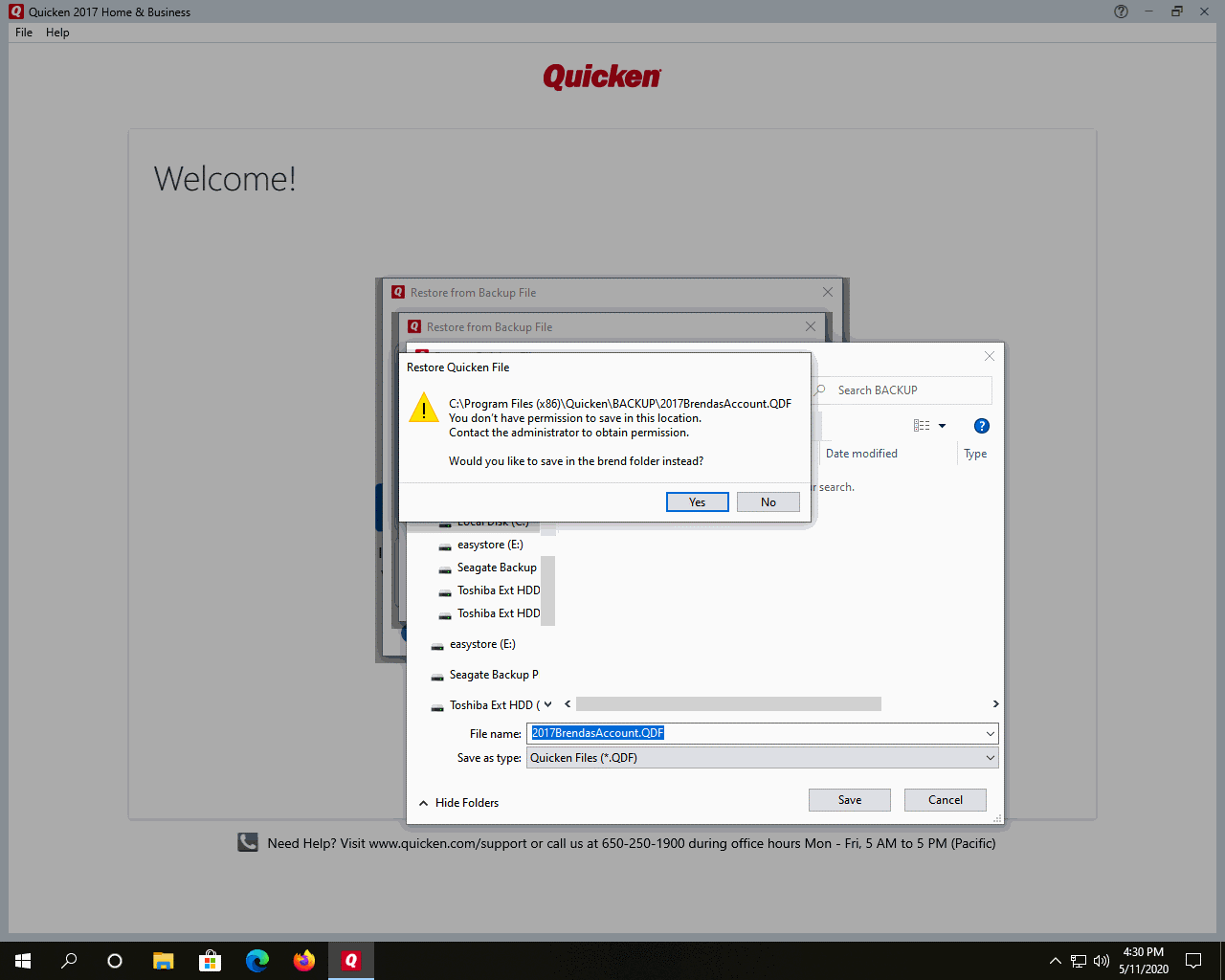Open Windows Start menu
Image resolution: width=1225 pixels, height=980 pixels.
pos(23,961)
